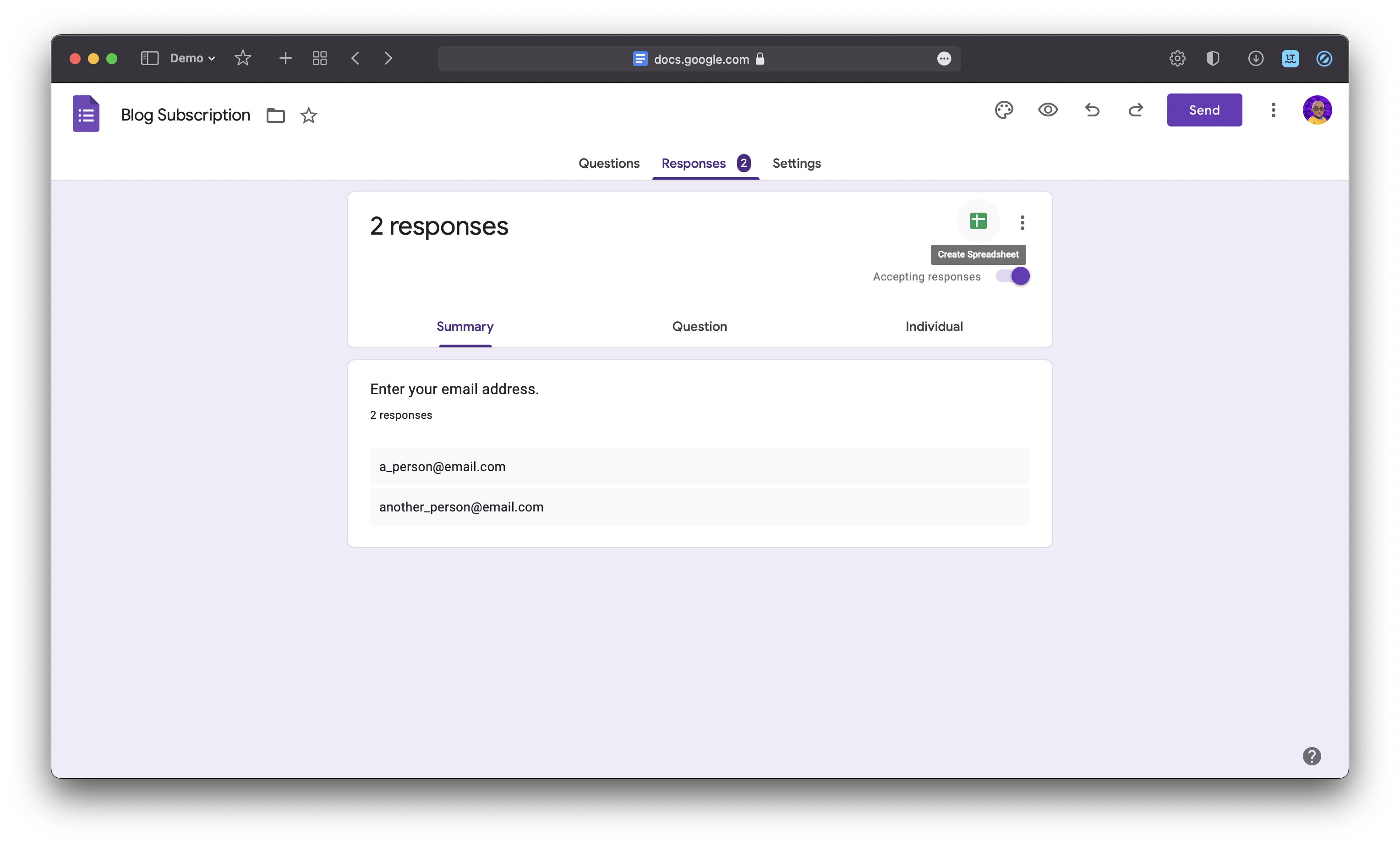
Task: Toggle the browser sidebar panel
Action: [x=149, y=59]
